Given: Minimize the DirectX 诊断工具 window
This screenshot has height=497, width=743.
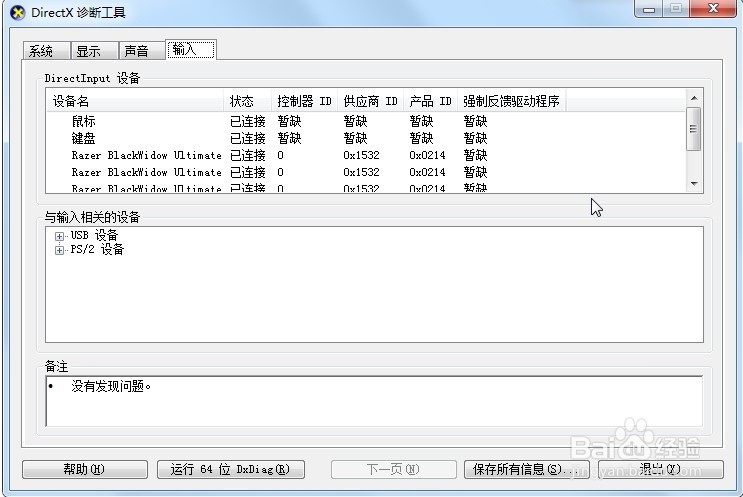Looking at the screenshot, I should 649,9.
